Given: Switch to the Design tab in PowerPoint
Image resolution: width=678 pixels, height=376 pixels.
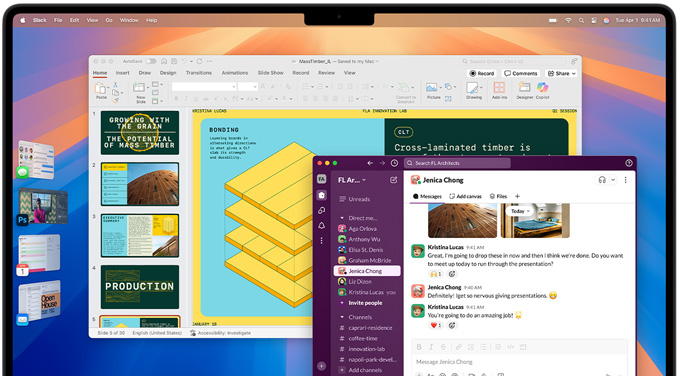Looking at the screenshot, I should [x=168, y=73].
